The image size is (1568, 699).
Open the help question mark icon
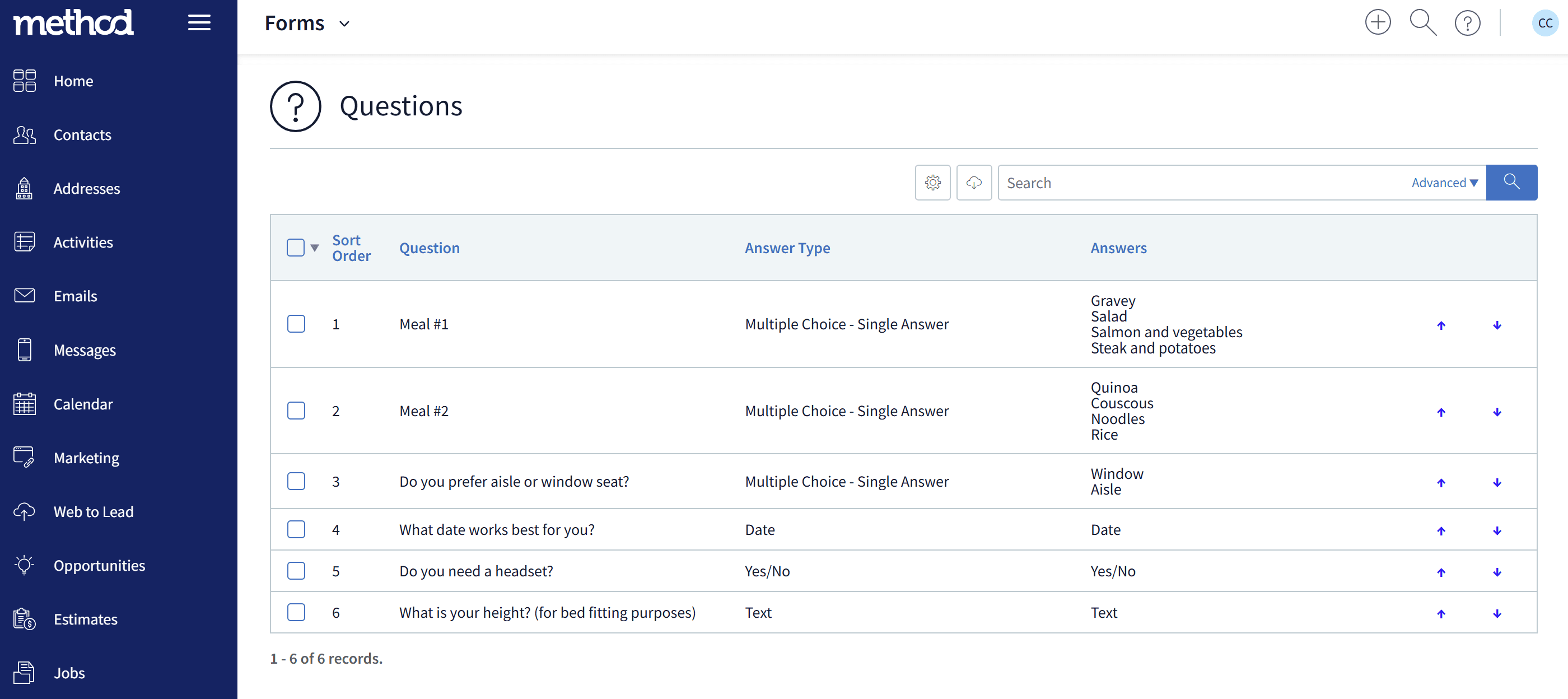tap(1467, 23)
